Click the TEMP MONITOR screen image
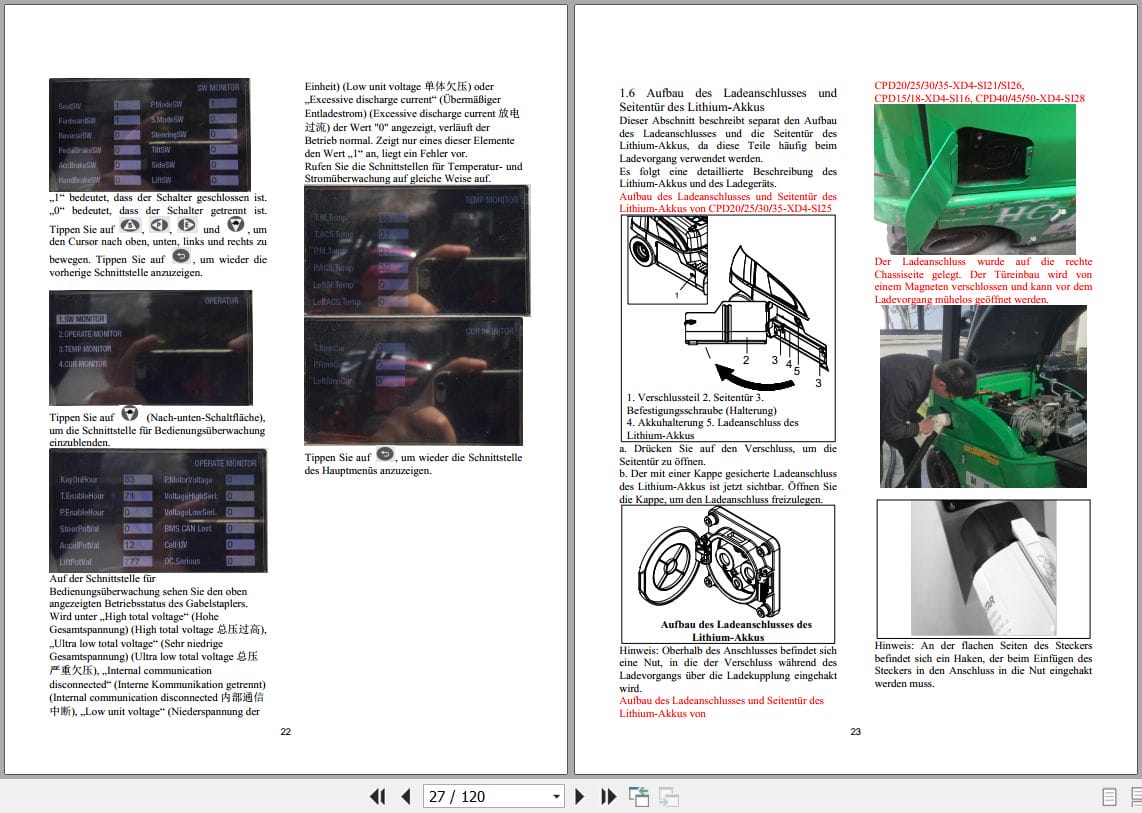This screenshot has width=1142, height=813. pos(417,251)
